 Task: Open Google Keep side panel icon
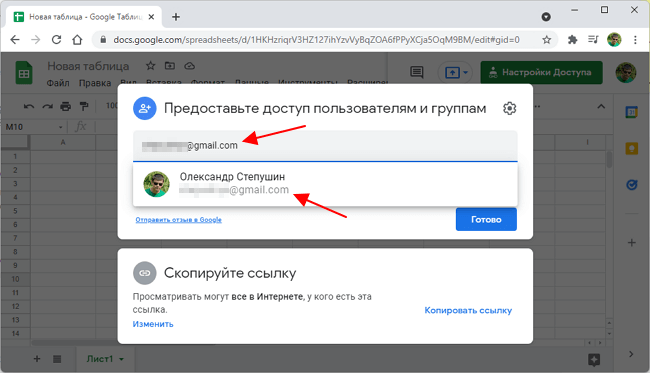631,148
